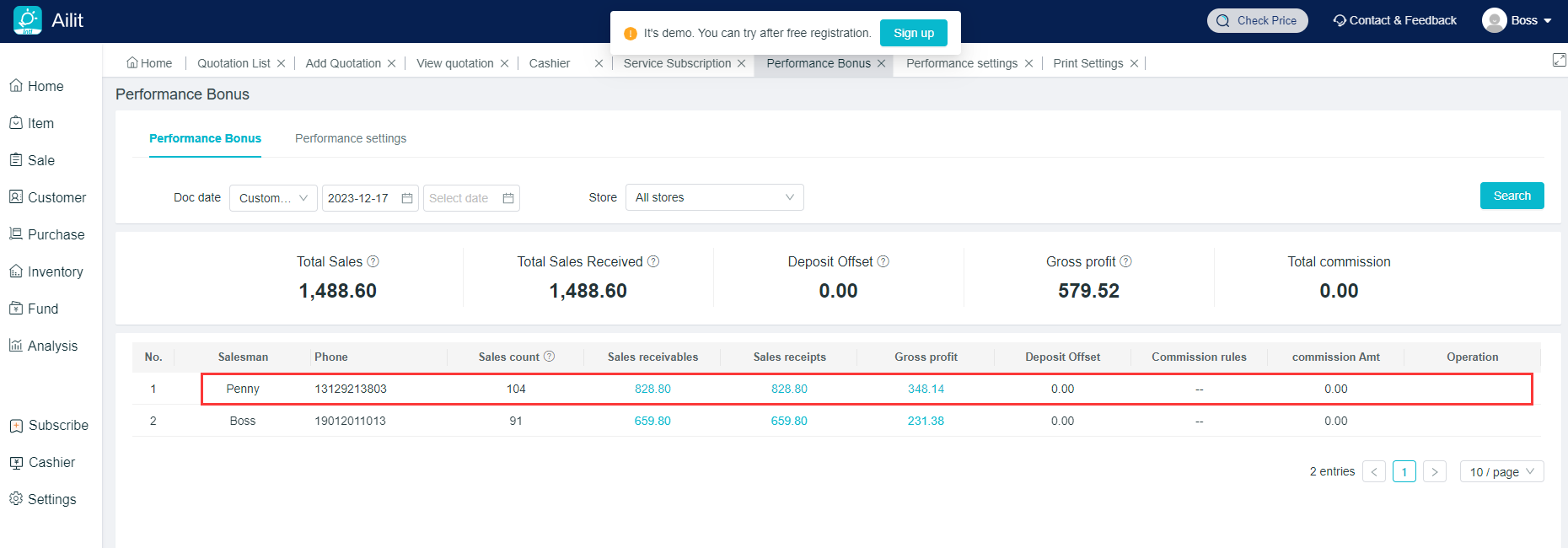Viewport: 1568px width, 548px height.
Task: Click the Ailit logo icon
Action: (x=28, y=20)
